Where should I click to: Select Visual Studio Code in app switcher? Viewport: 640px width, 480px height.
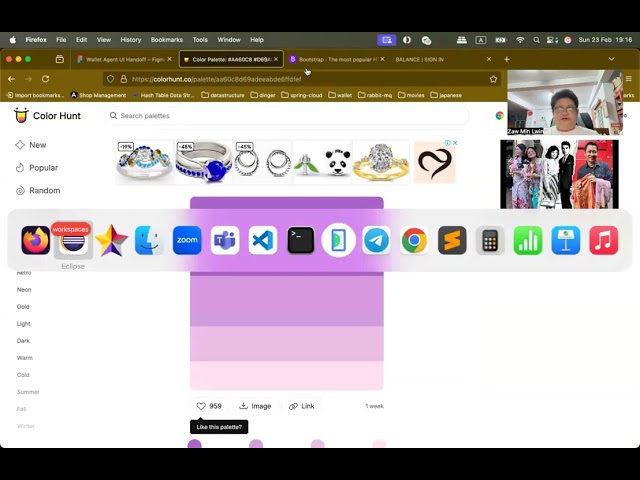pyautogui.click(x=263, y=240)
